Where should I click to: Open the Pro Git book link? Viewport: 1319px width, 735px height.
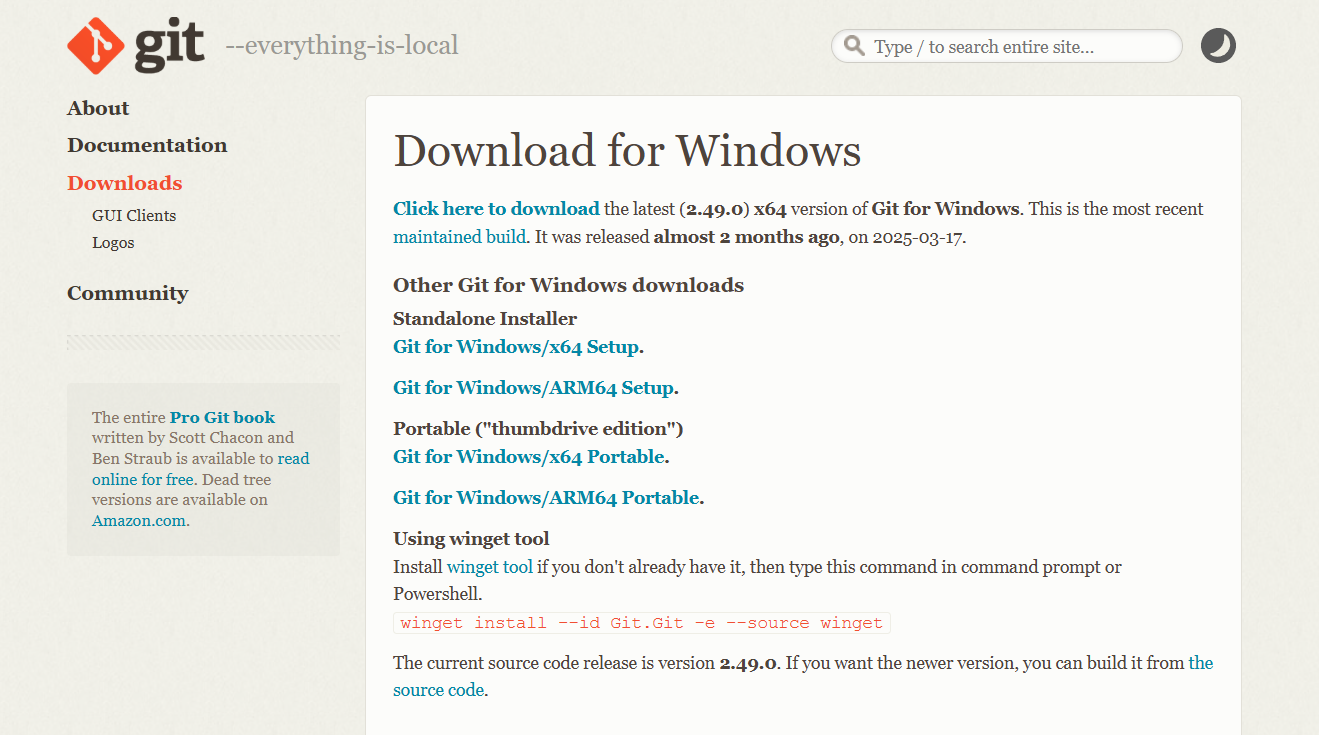pos(222,417)
